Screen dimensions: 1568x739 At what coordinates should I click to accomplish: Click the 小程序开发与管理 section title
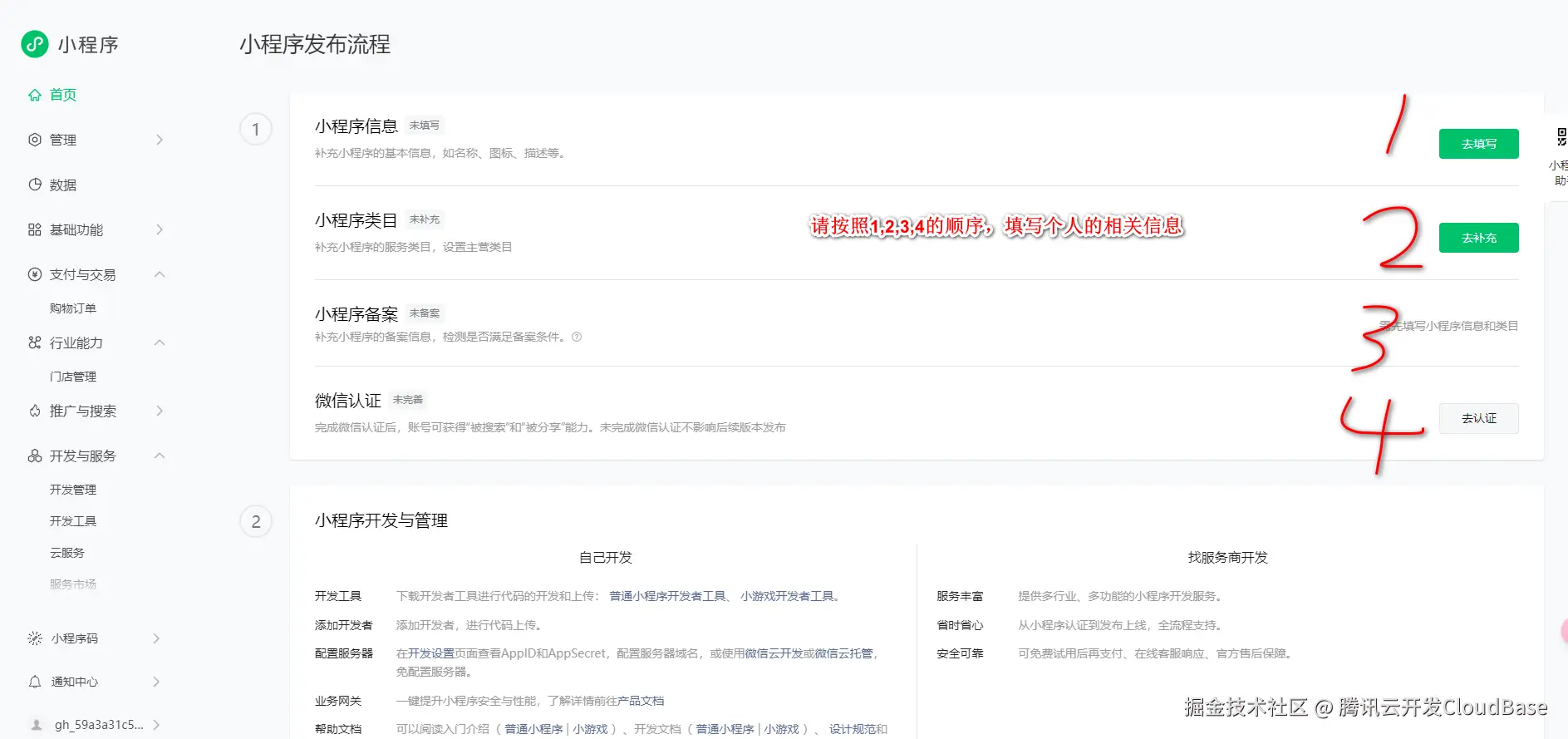tap(381, 520)
